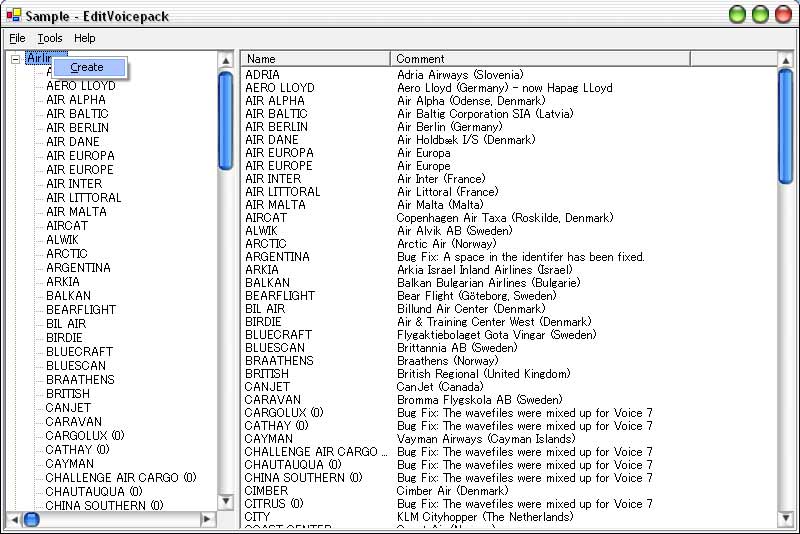The image size is (800, 534).
Task: Select AIR BERLIN tree node
Action: tap(77, 128)
